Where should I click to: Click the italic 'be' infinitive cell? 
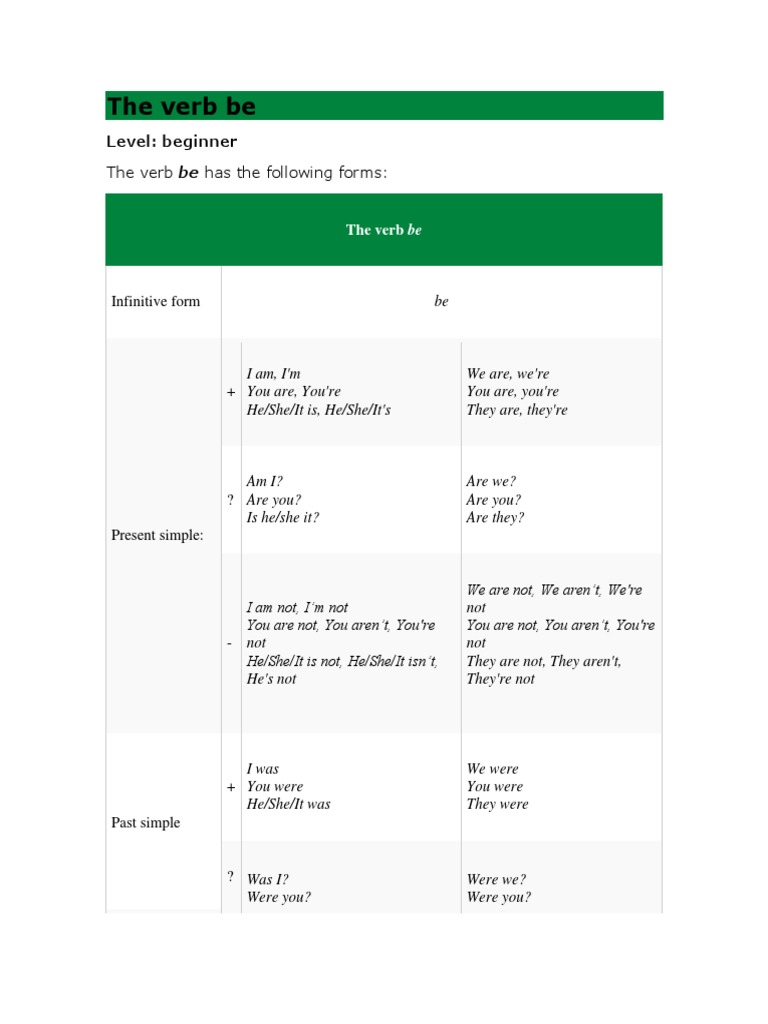tap(441, 301)
